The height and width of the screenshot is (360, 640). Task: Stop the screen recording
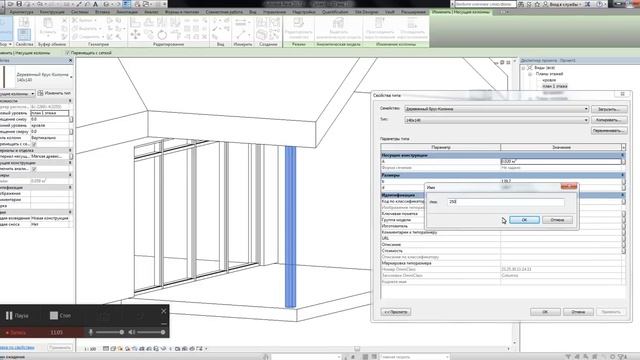tap(60, 316)
